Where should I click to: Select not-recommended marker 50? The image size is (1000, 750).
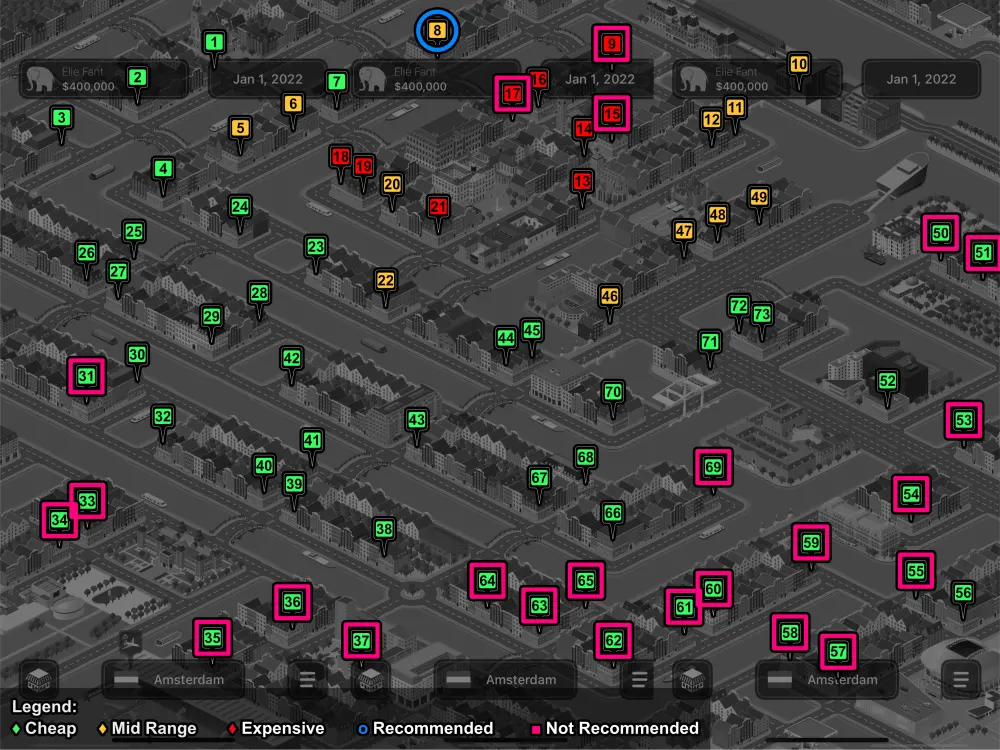pos(940,234)
